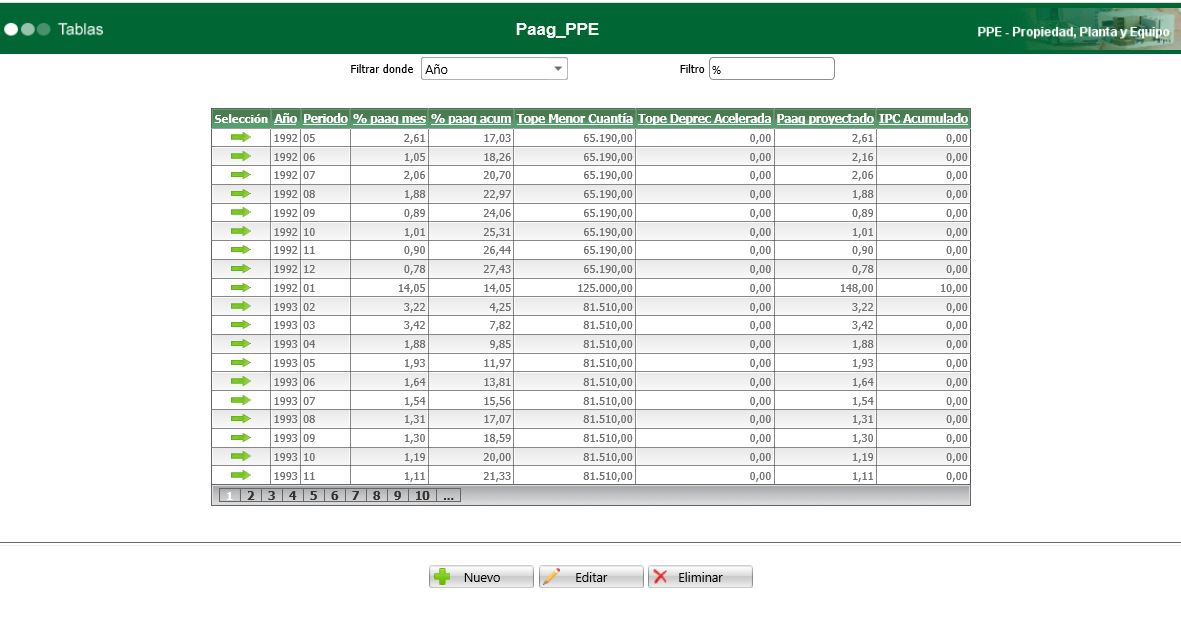The height and width of the screenshot is (627, 1181).
Task: Select arrow icon for 1992 period 09
Action: 240,213
